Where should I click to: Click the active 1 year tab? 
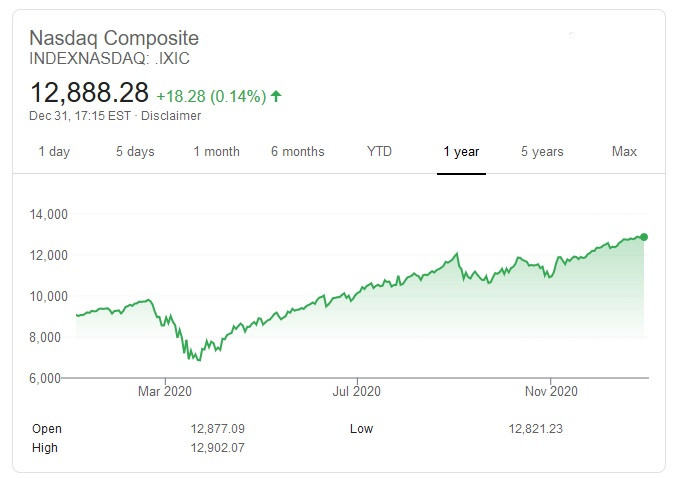461,152
